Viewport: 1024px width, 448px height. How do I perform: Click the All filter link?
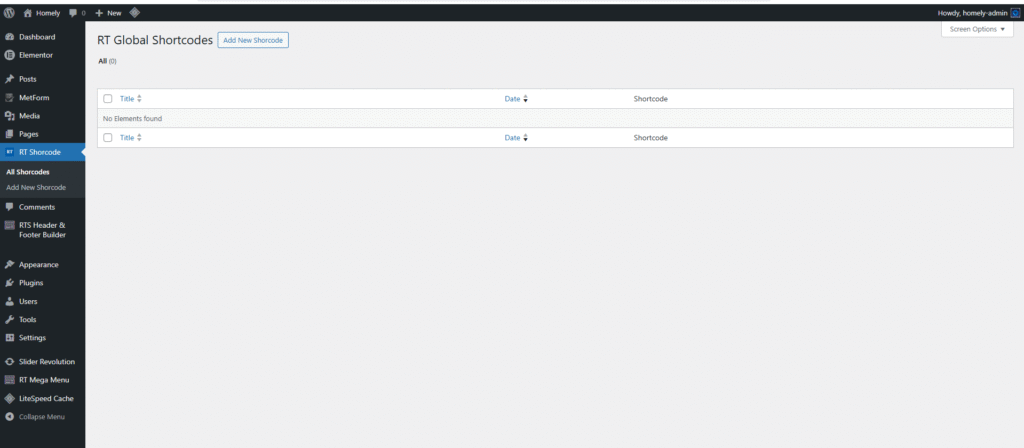coord(102,61)
